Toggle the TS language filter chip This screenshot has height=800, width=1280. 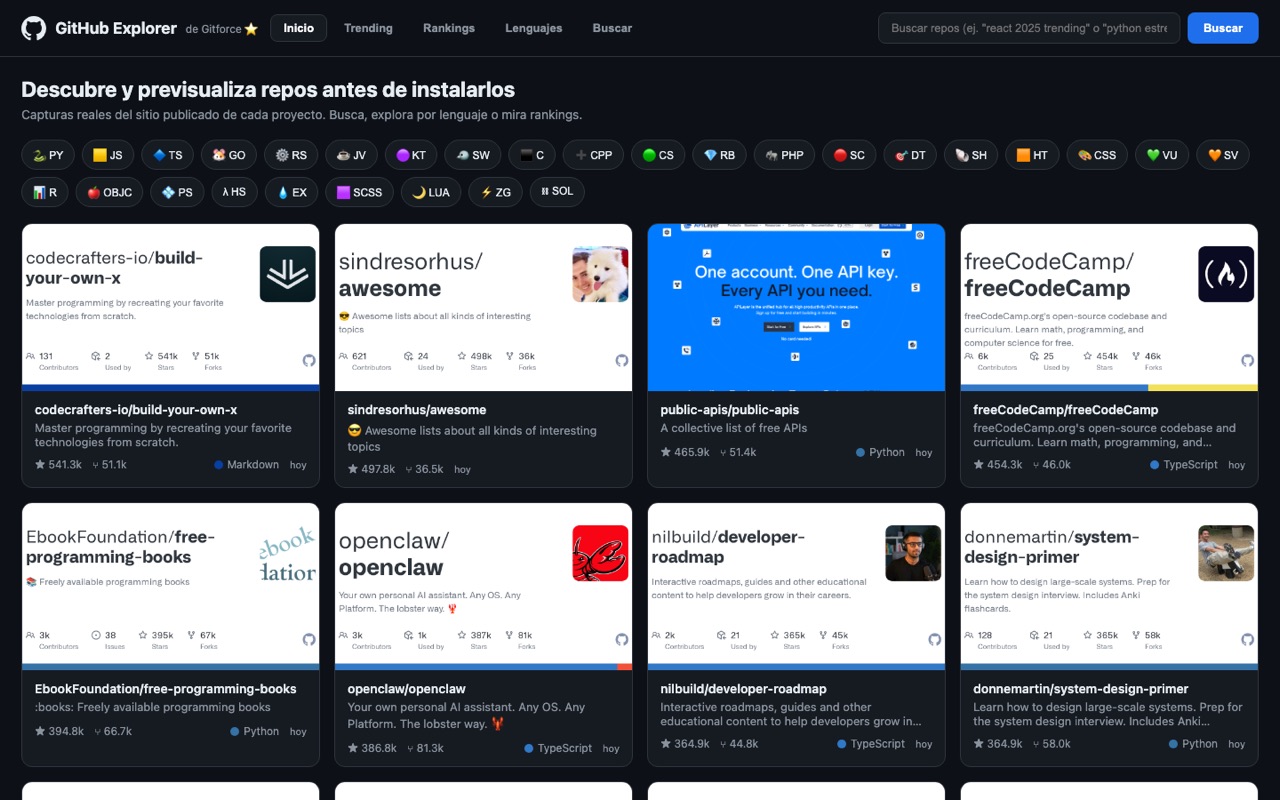click(x=167, y=155)
